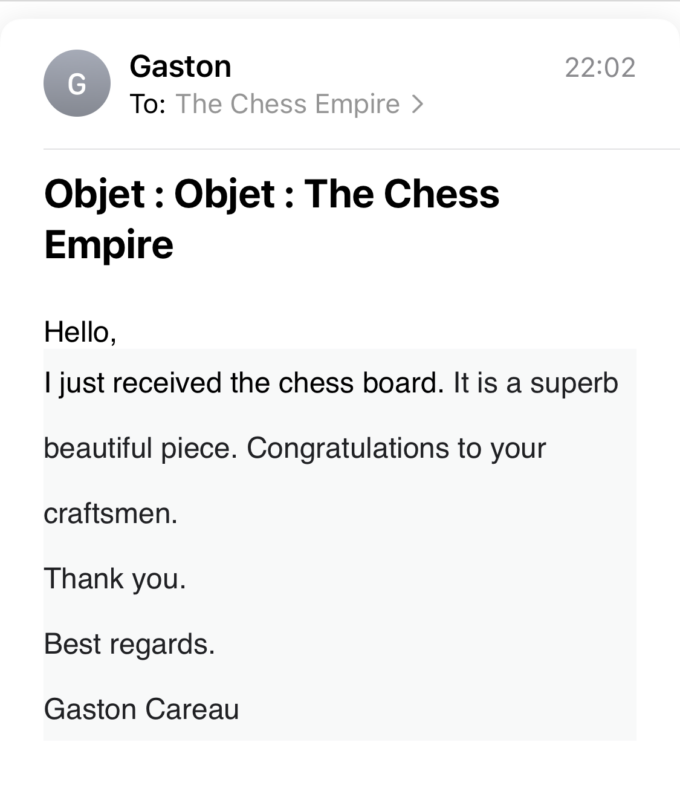Tap the To: label

coord(147,104)
